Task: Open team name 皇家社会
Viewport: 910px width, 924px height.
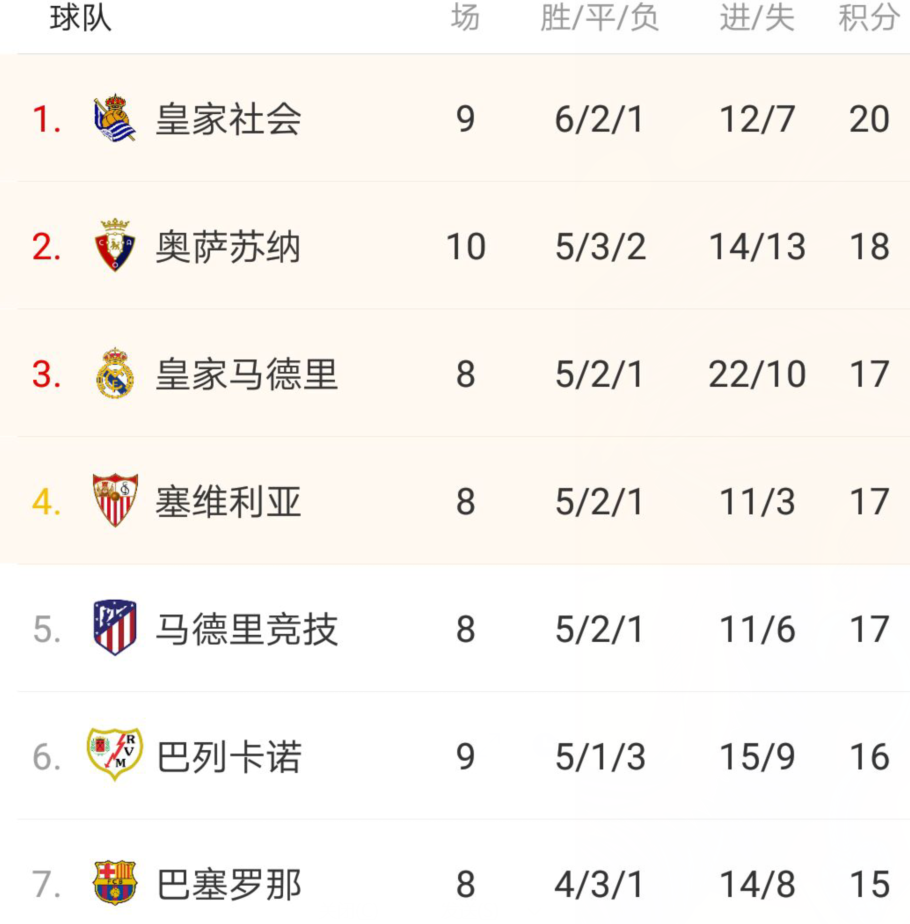Action: [x=228, y=119]
